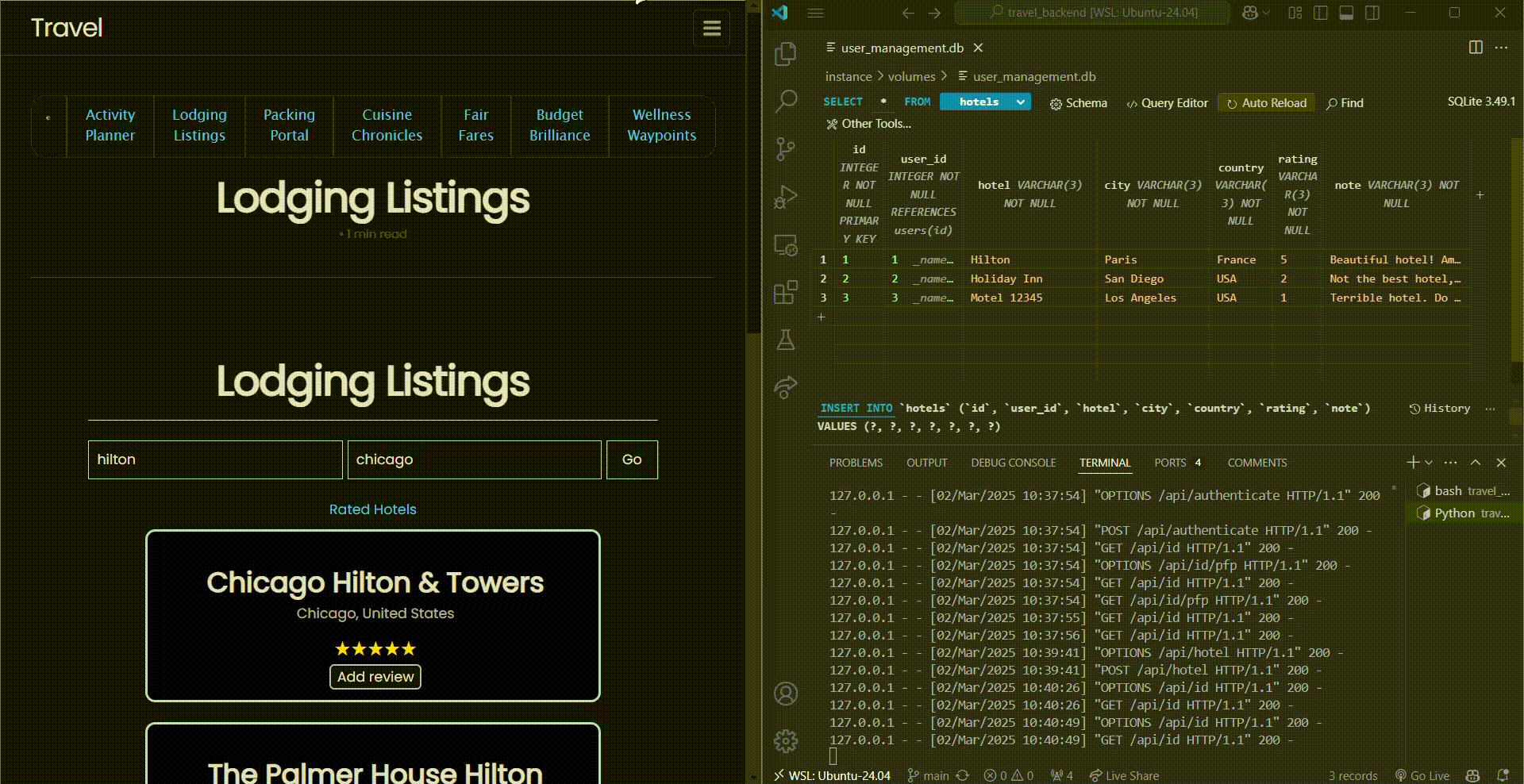This screenshot has height=784, width=1524.
Task: Open the hotels table dropdown
Action: [x=985, y=102]
